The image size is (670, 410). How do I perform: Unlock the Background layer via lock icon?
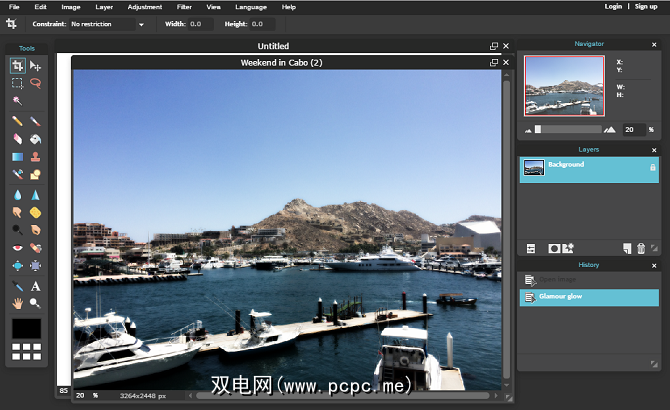[652, 167]
